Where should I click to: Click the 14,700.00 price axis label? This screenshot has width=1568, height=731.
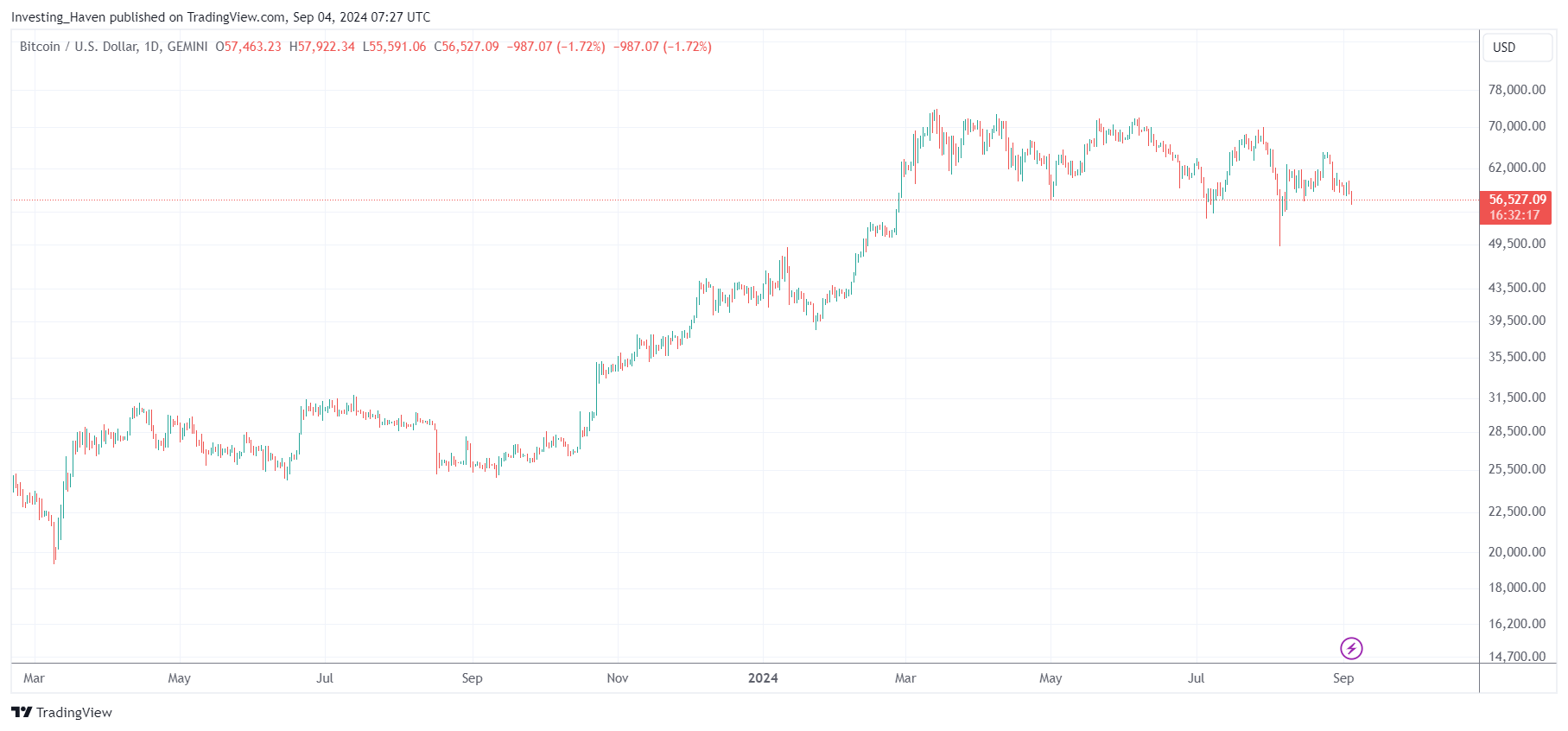pos(1517,657)
